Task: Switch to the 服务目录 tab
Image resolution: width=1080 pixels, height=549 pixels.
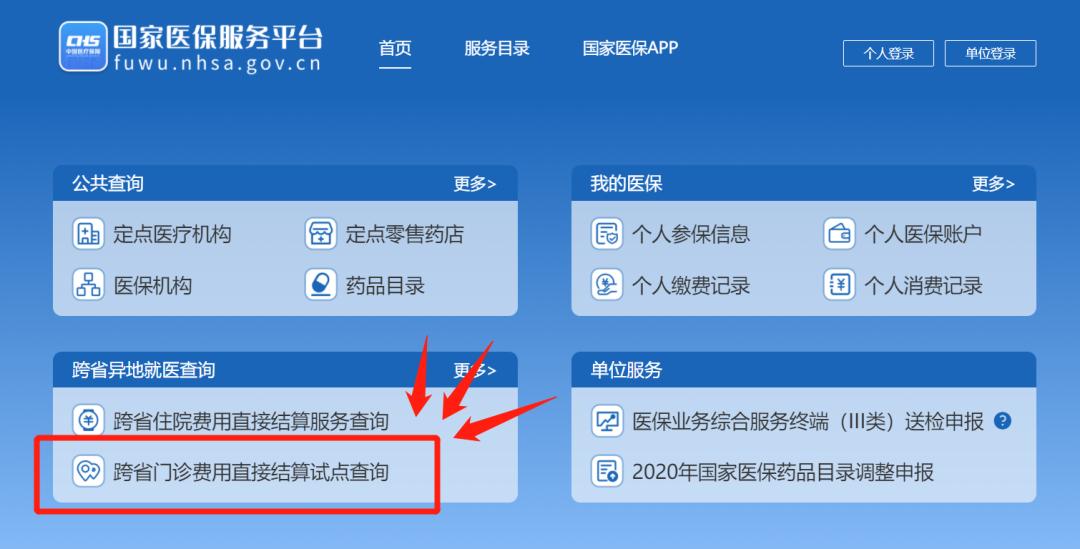Action: tap(497, 48)
